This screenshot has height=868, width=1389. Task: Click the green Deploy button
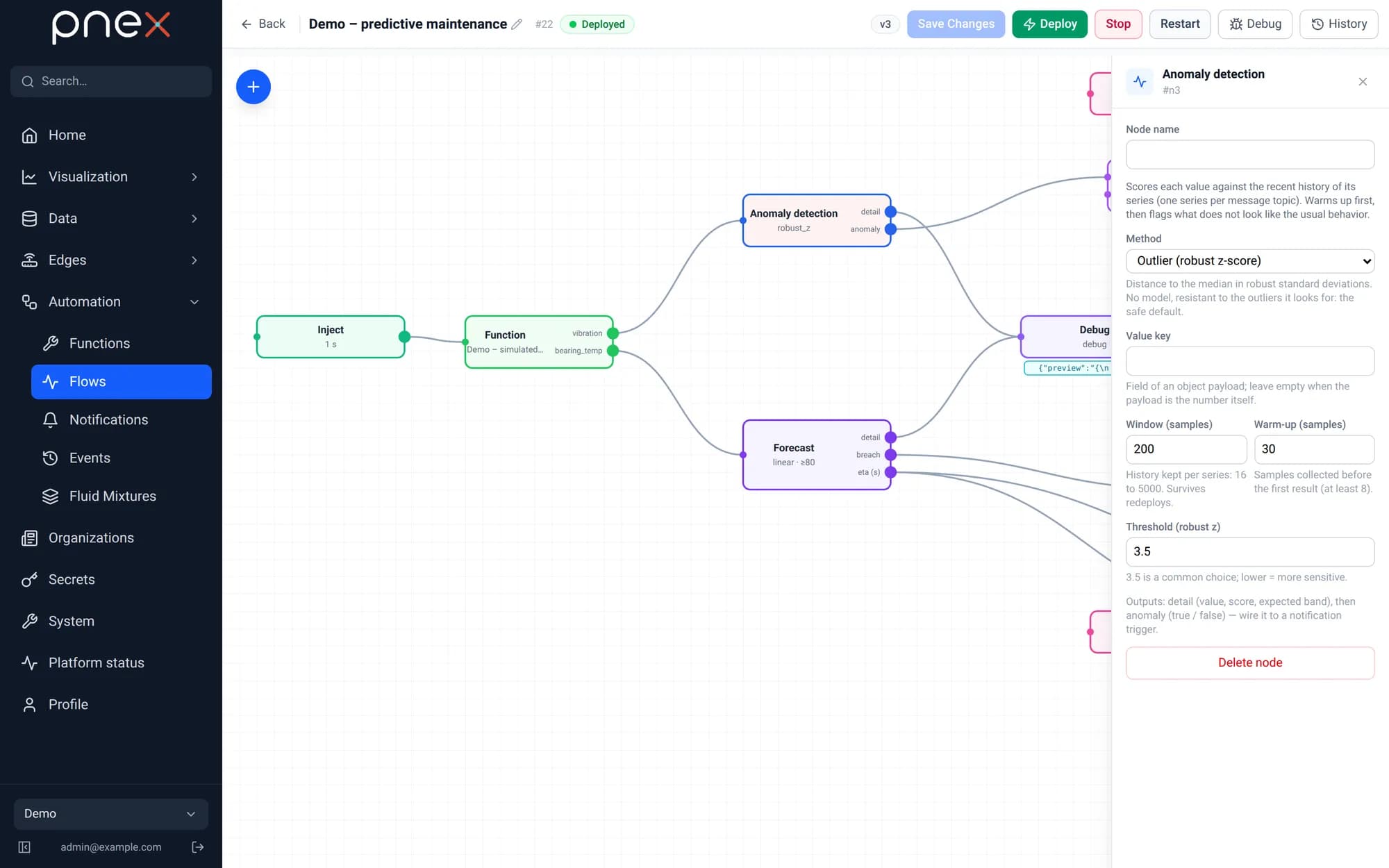click(1049, 24)
